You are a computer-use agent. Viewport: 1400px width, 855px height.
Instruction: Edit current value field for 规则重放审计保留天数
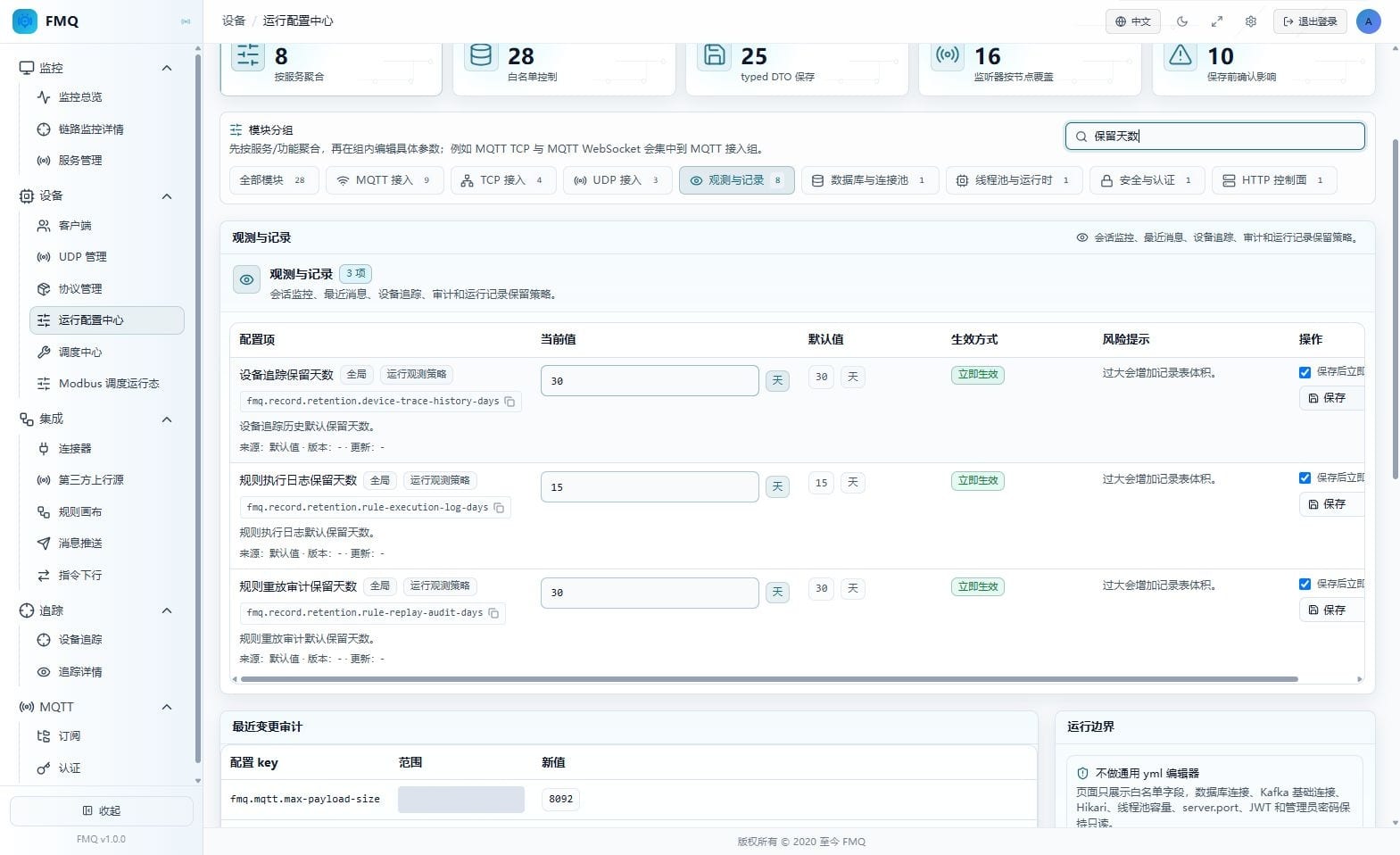pos(650,593)
